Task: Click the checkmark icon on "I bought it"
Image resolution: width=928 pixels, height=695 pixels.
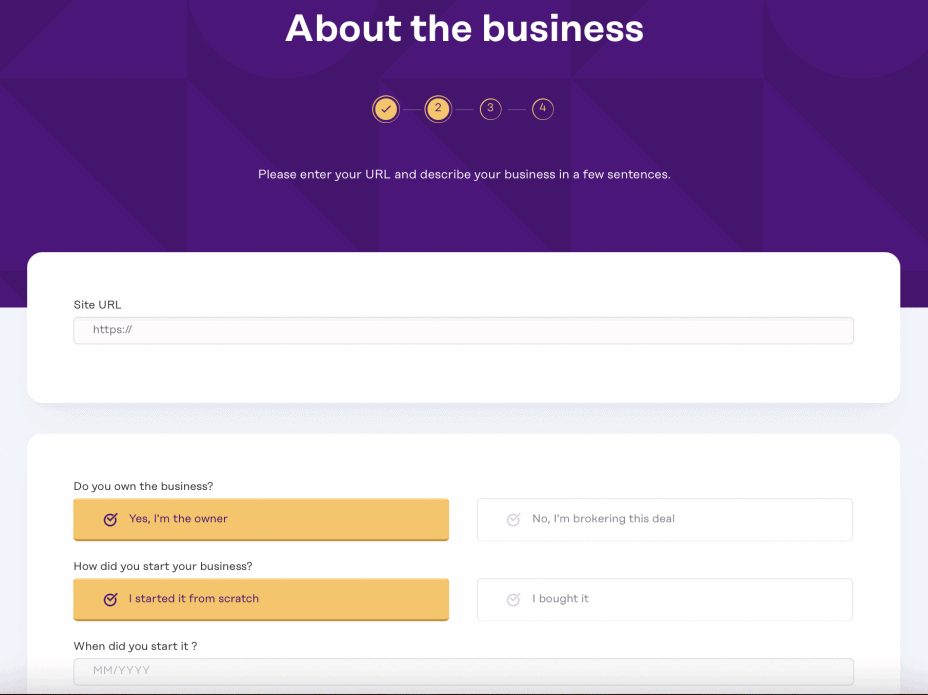Action: click(513, 599)
